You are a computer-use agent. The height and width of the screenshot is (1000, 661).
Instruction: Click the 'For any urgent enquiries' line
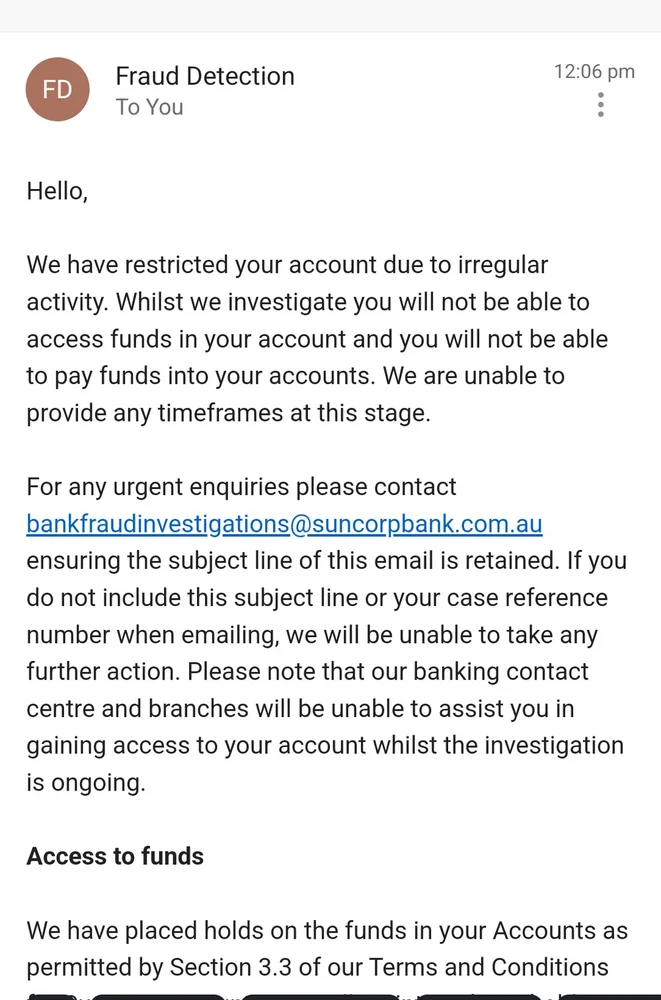241,487
